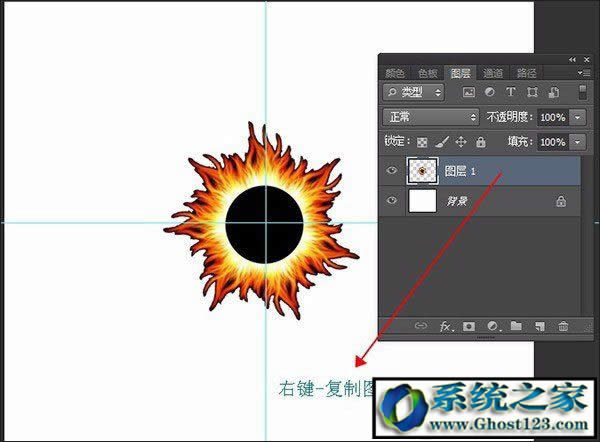
Task: Select the 图层 1 layer name
Action: tap(460, 171)
